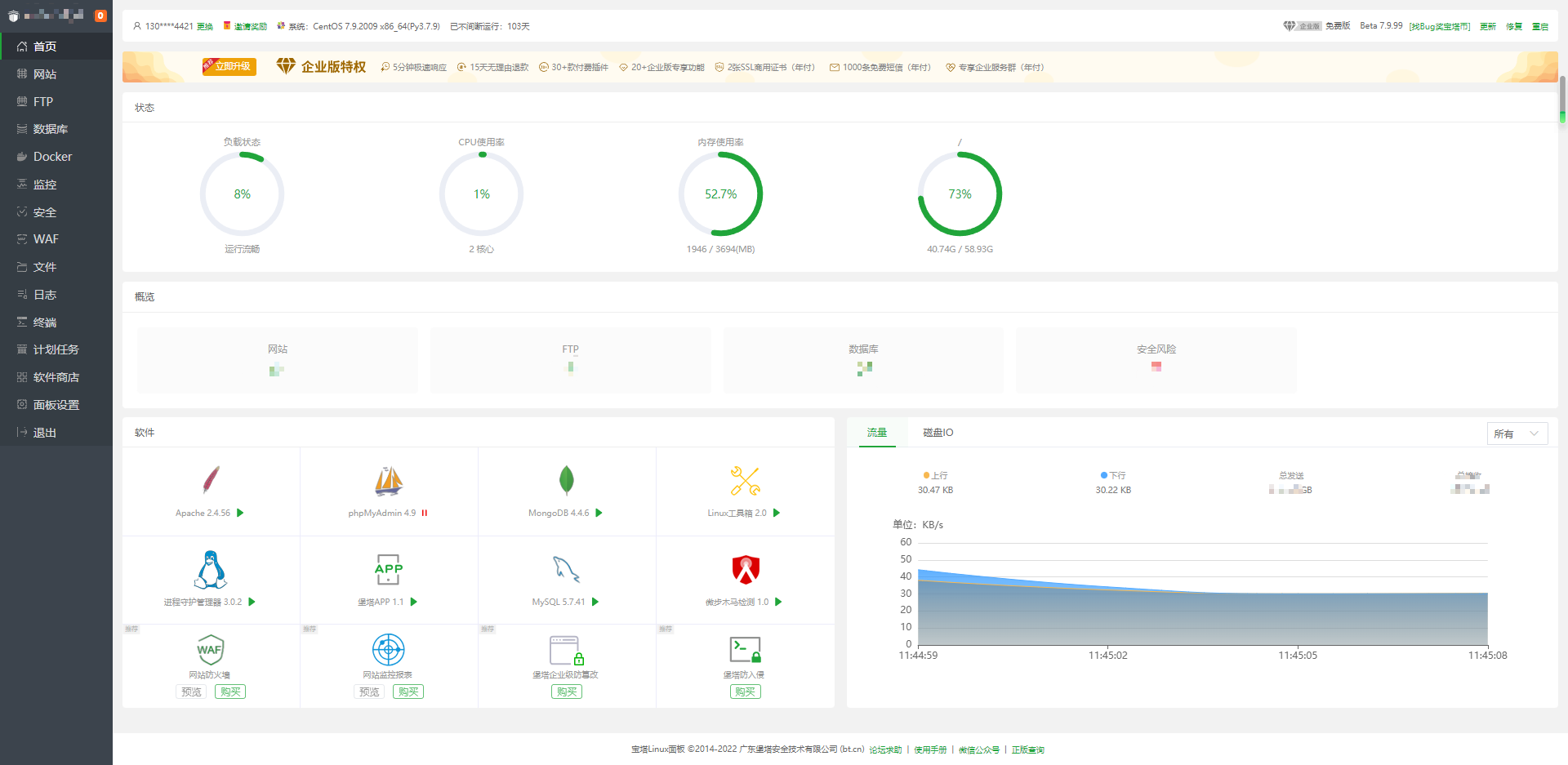The image size is (1568, 765).
Task: Switch to the 磁盘IO tab
Action: (938, 433)
